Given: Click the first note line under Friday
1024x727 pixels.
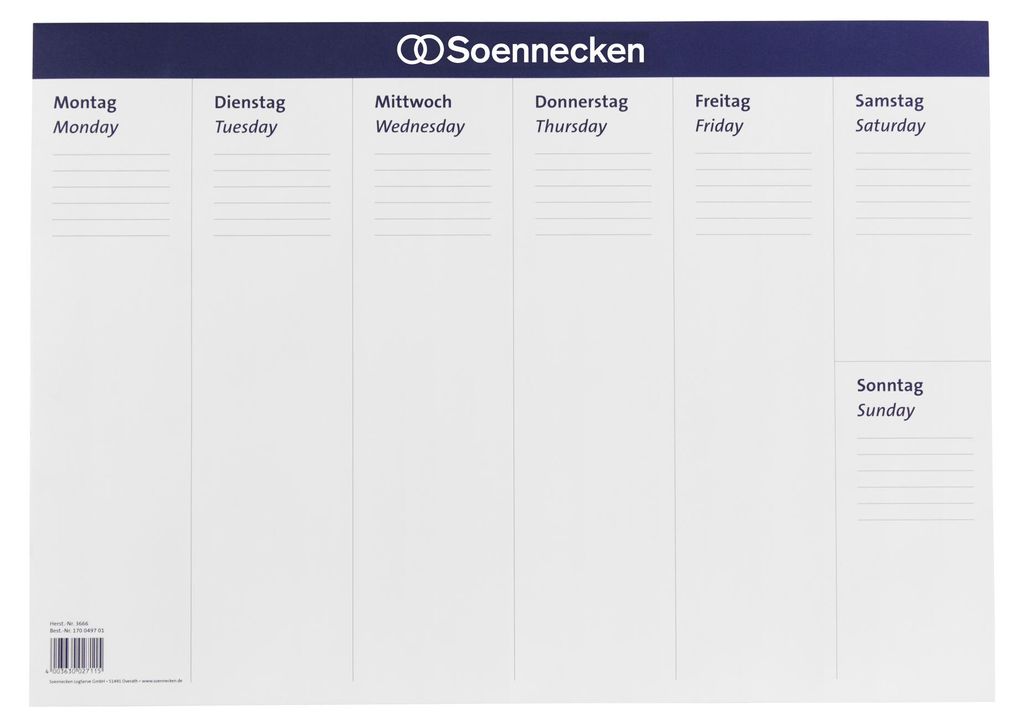Looking at the screenshot, I should (753, 153).
